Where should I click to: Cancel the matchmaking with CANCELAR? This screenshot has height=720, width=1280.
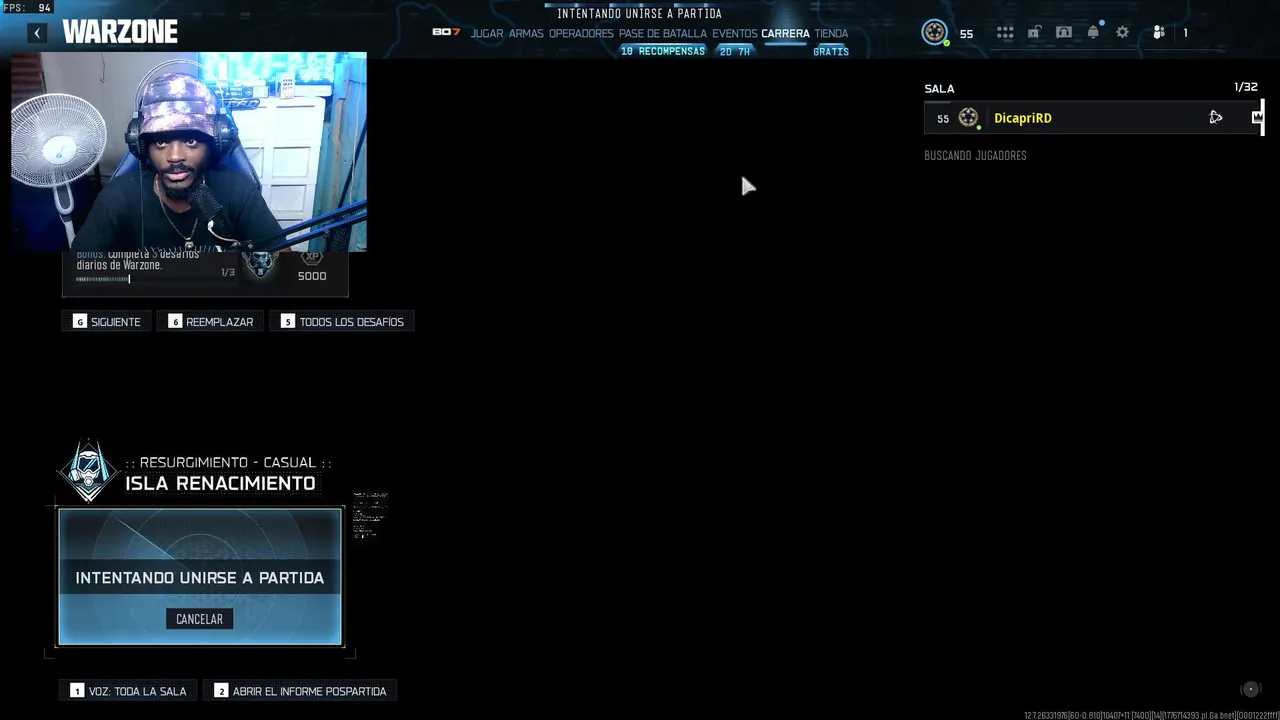[199, 619]
